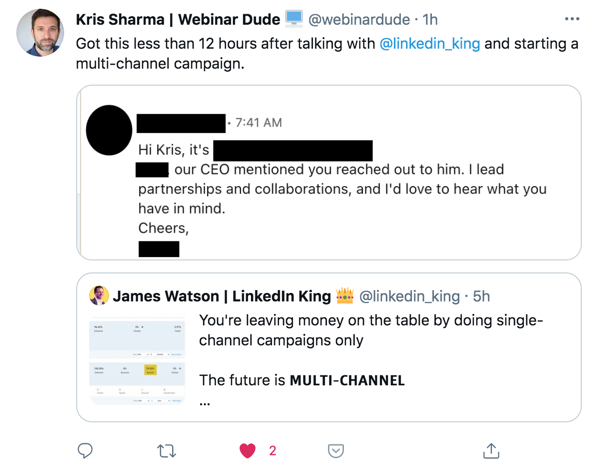Click James Watson | LinkedIn King name

(222, 296)
